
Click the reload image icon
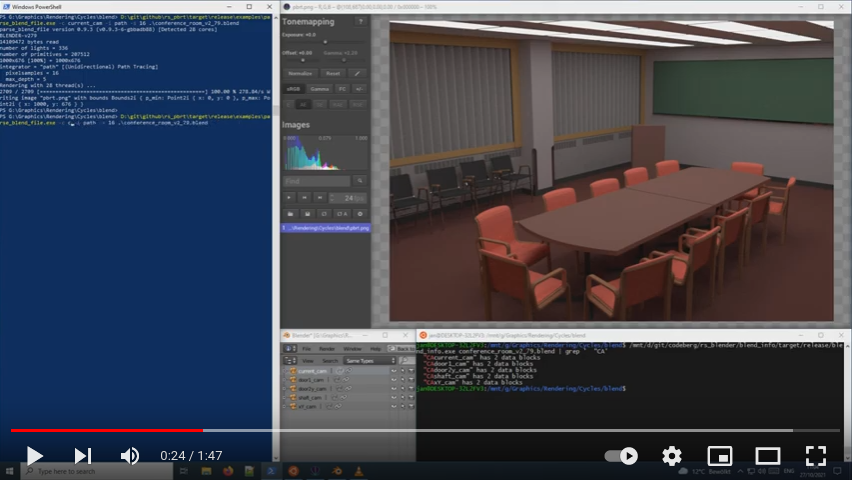(324, 214)
